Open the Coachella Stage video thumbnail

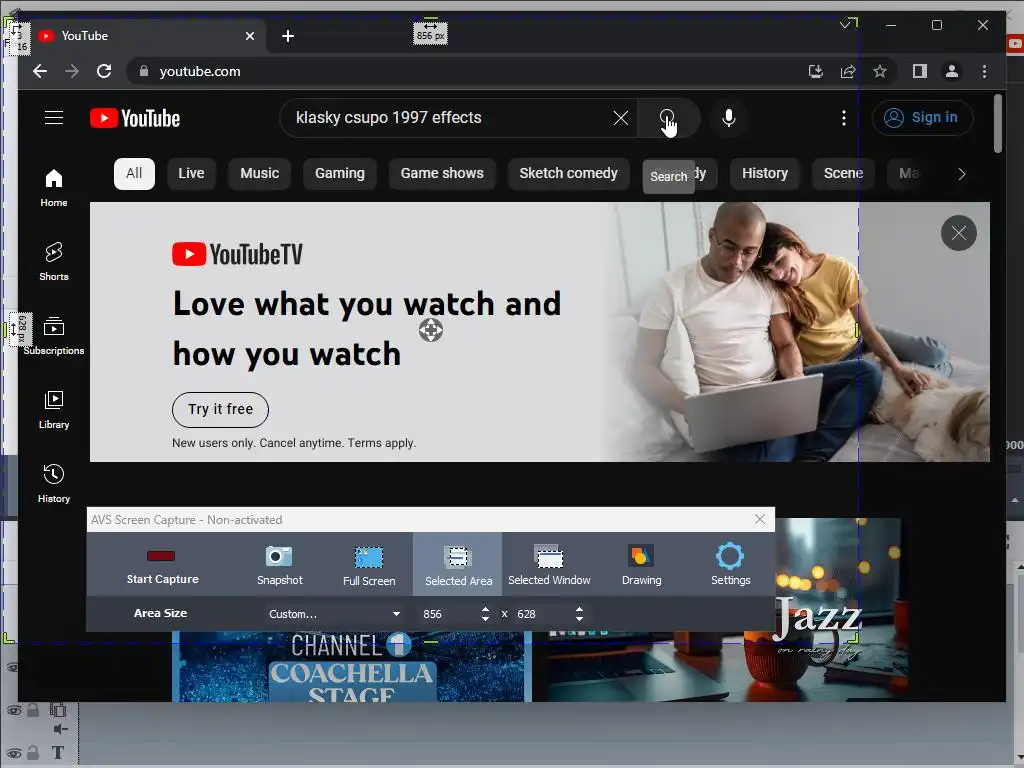[x=351, y=667]
